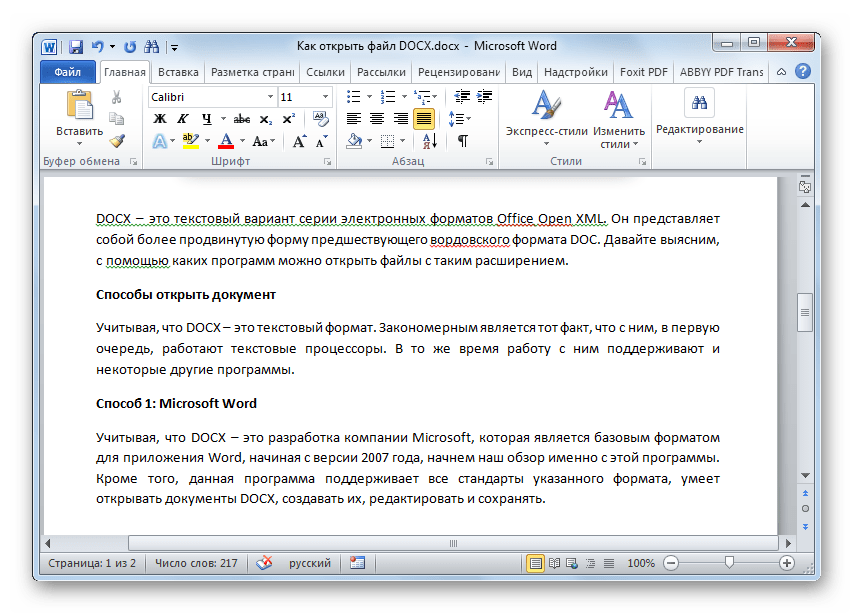Viewport: 854px width, 614px height.
Task: Expand the numbered list dropdown arrow
Action: pyautogui.click(x=404, y=97)
